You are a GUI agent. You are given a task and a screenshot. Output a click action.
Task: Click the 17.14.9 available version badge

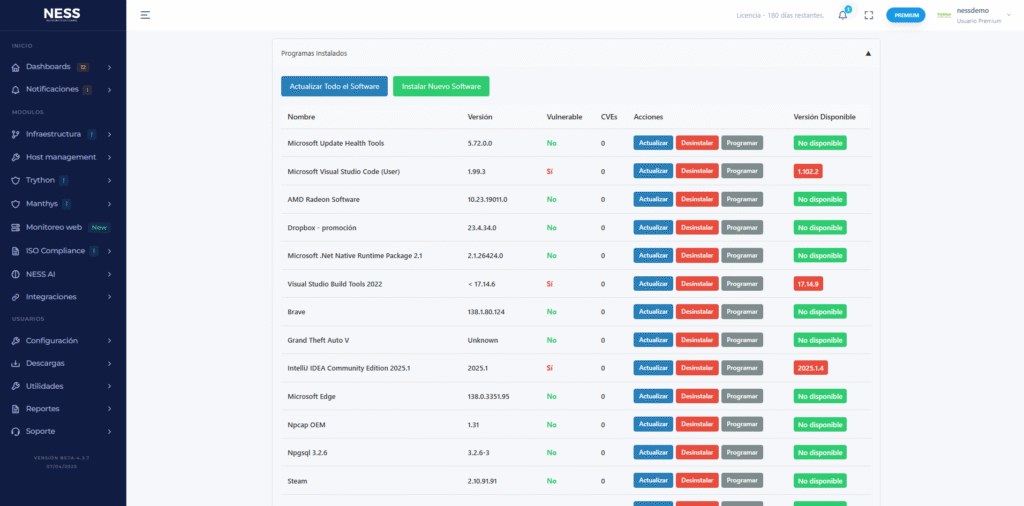pos(808,284)
